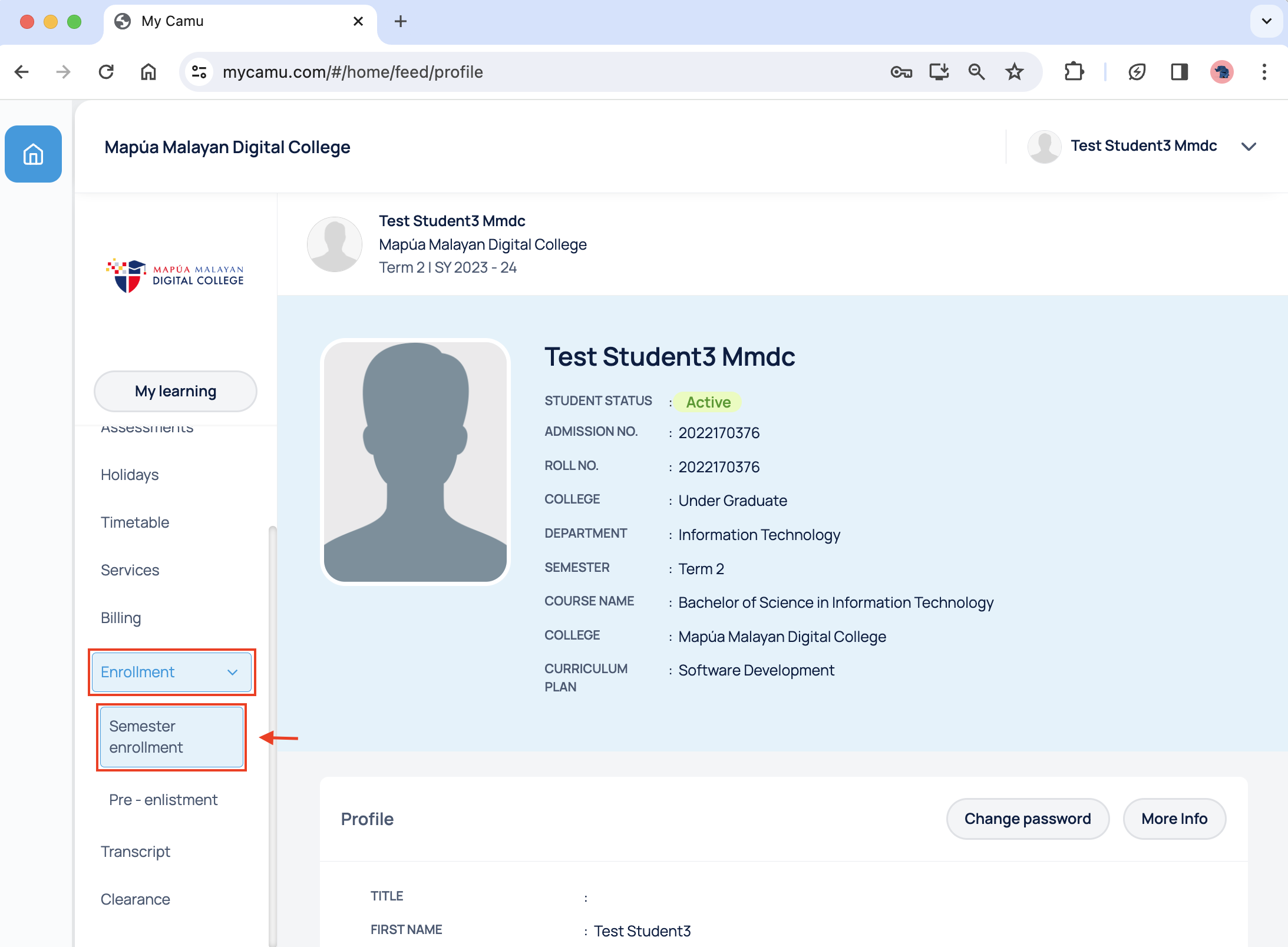This screenshot has height=947, width=1288.
Task: Open a new browser tab
Action: 401,21
